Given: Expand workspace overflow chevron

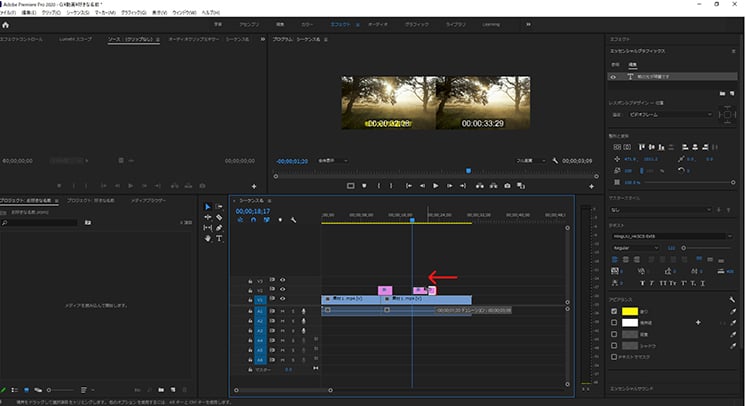Looking at the screenshot, I should (528, 24).
